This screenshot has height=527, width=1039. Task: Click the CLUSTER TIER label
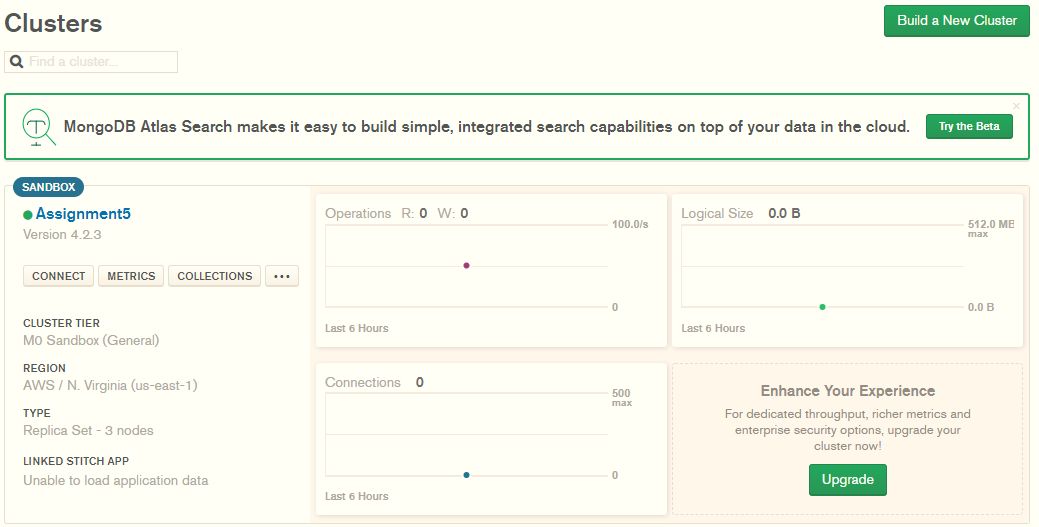pyautogui.click(x=62, y=323)
